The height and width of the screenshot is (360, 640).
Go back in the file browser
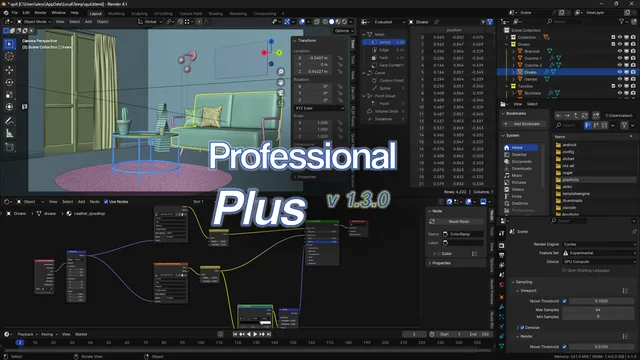(559, 116)
